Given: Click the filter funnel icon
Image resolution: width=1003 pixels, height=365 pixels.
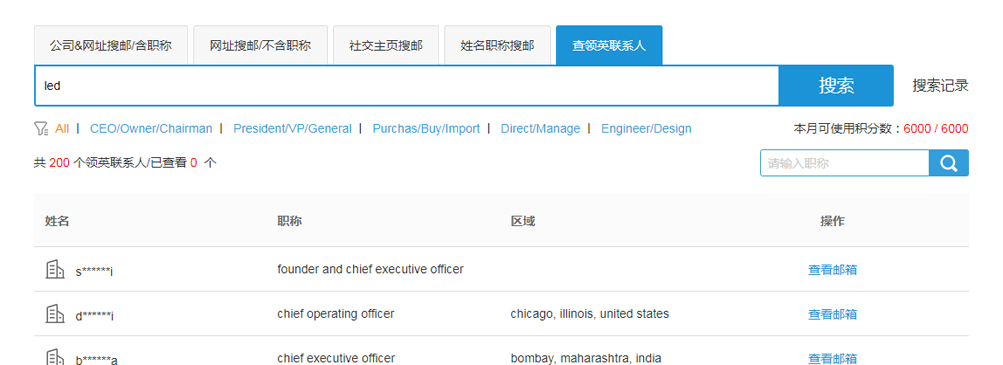Looking at the screenshot, I should [x=41, y=129].
